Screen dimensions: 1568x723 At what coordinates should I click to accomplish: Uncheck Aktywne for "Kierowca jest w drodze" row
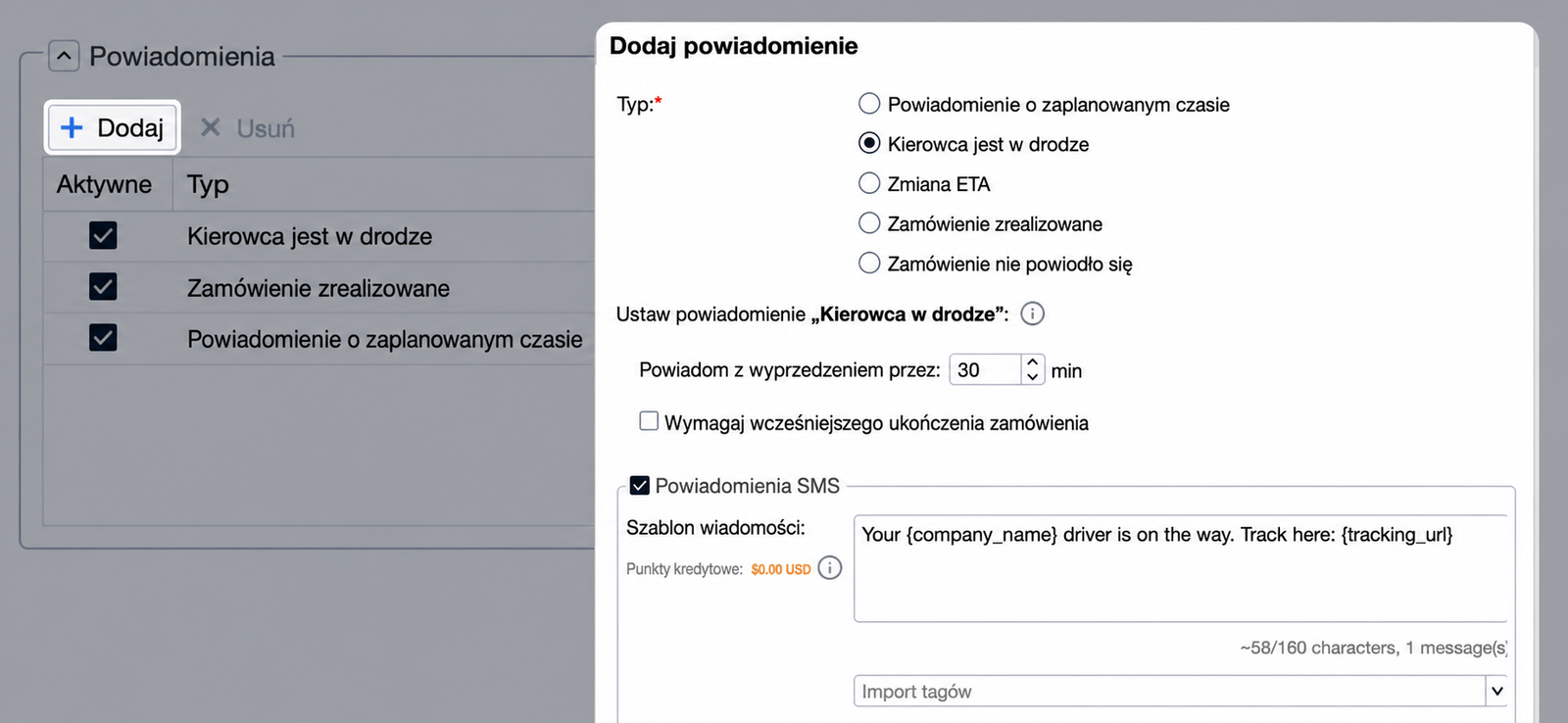click(103, 235)
